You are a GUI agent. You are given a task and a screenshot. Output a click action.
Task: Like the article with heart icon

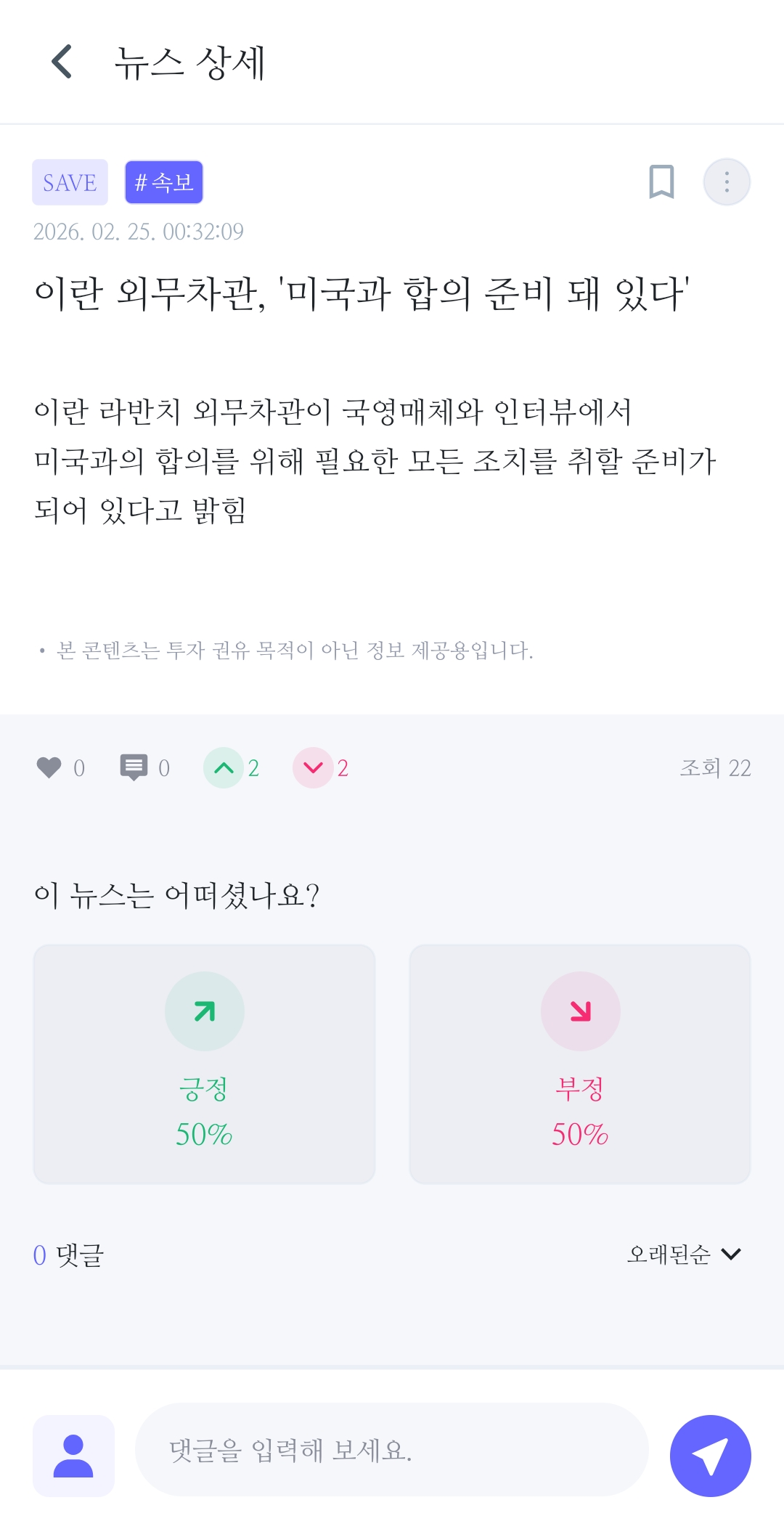[49, 767]
